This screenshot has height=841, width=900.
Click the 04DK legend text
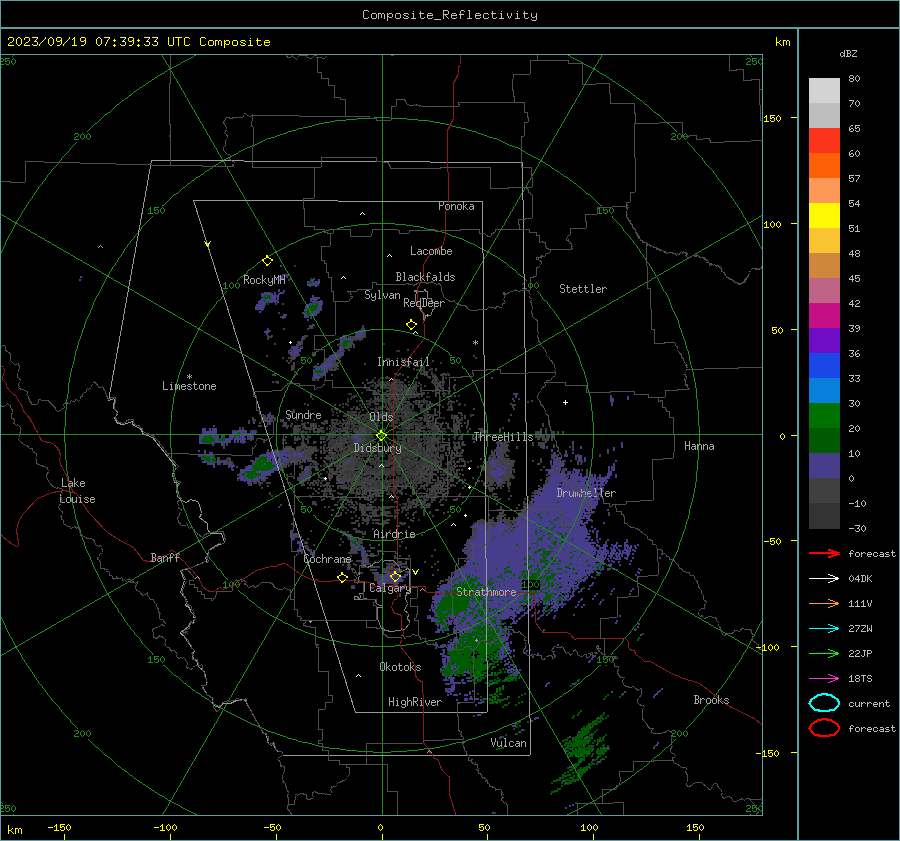tap(860, 579)
